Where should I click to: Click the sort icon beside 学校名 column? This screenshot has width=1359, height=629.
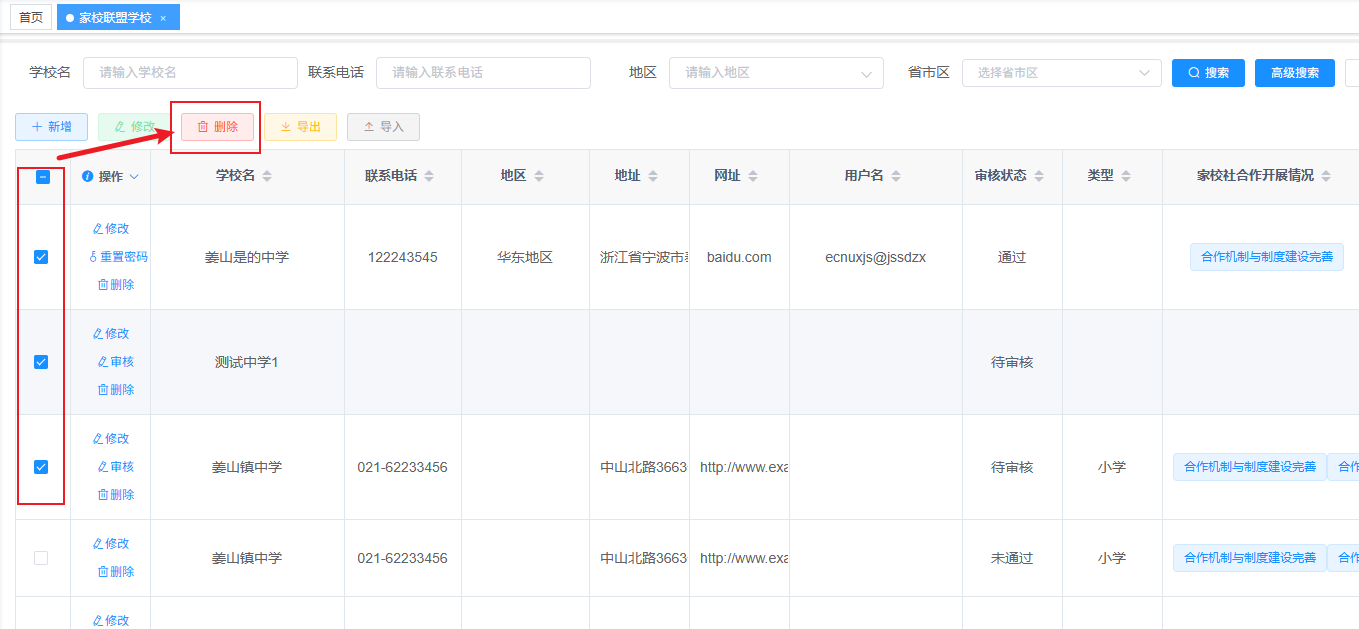point(267,176)
